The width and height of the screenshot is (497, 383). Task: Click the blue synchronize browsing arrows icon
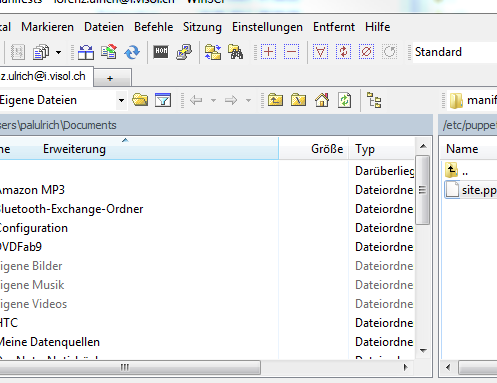pos(132,52)
